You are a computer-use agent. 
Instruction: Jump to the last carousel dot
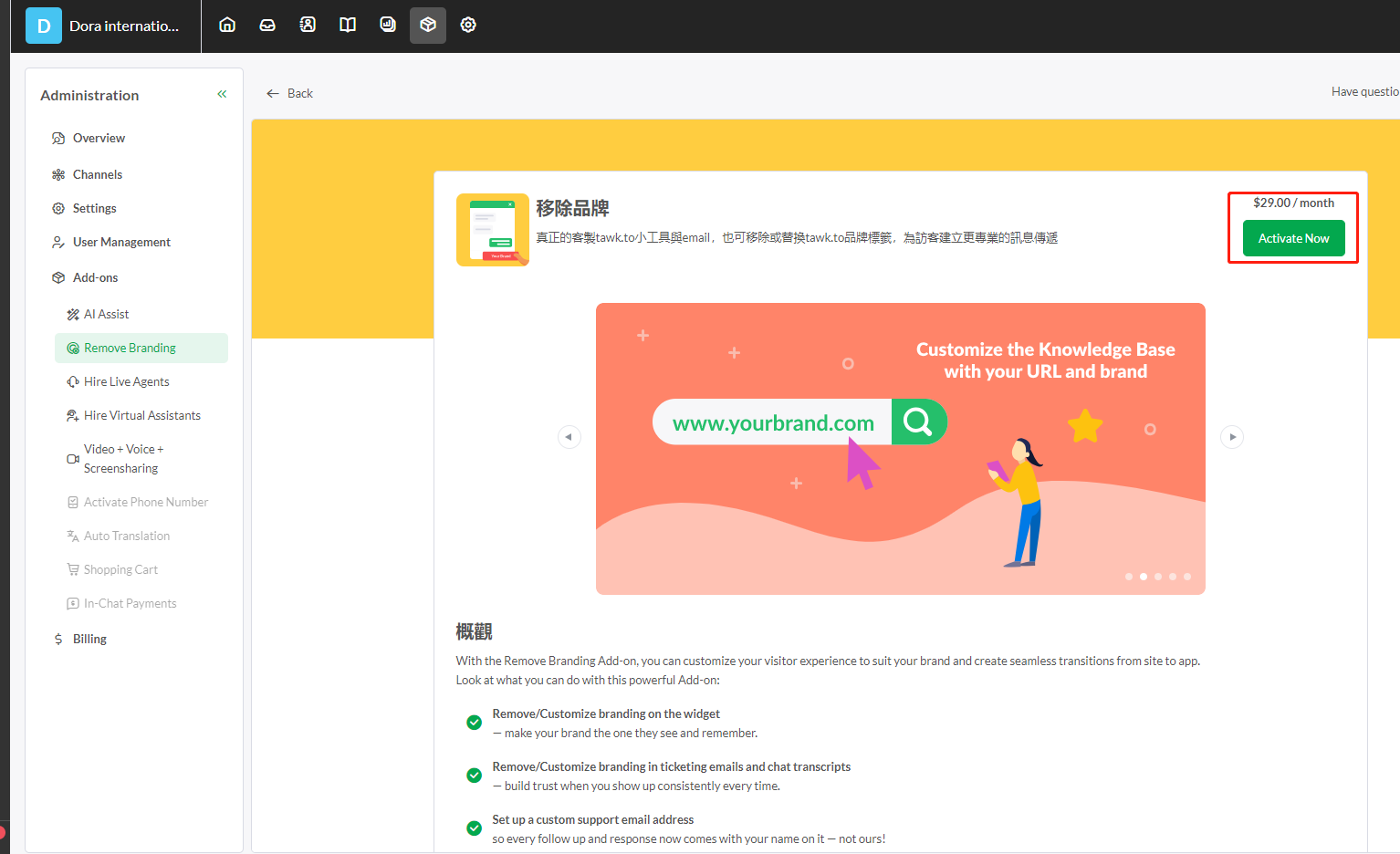coord(1187,576)
